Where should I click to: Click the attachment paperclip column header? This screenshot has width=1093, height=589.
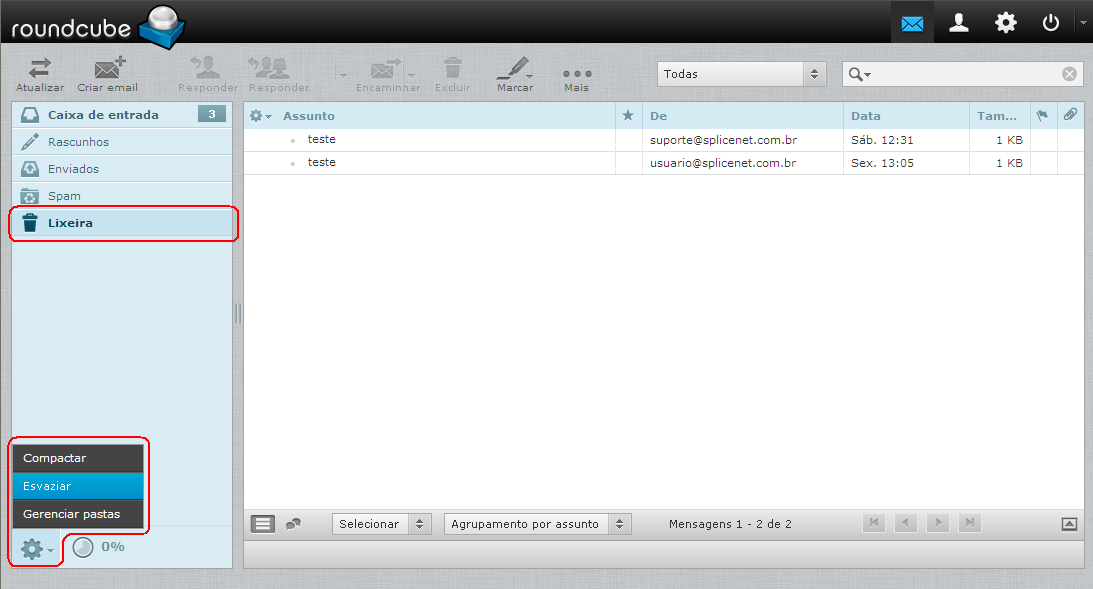tap(1070, 115)
